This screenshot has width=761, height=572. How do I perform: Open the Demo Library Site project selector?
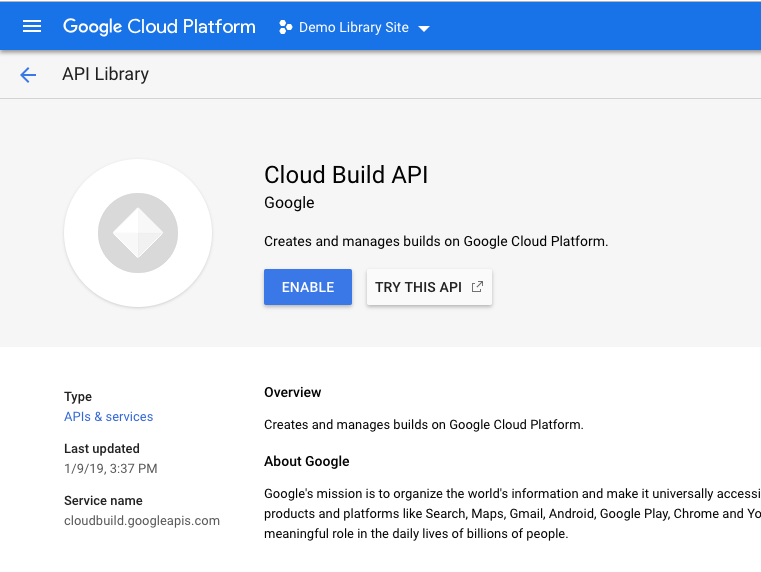353,27
